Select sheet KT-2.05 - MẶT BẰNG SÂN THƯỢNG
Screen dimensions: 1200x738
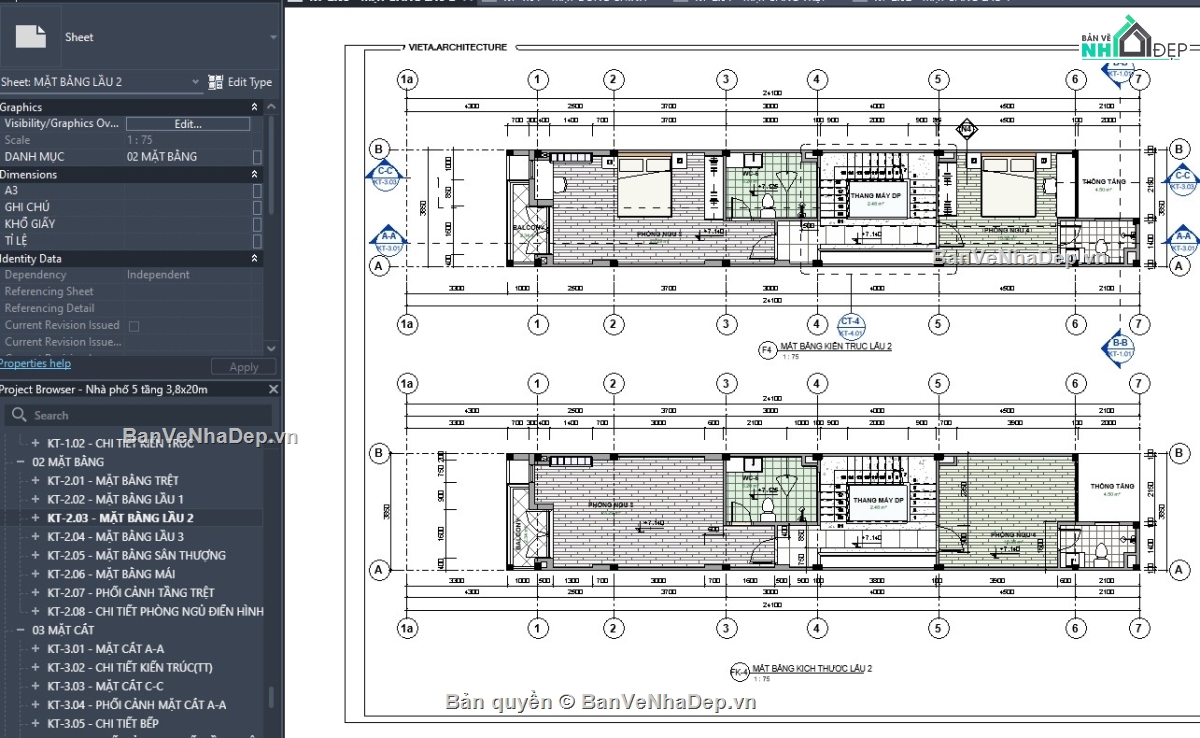coord(136,555)
